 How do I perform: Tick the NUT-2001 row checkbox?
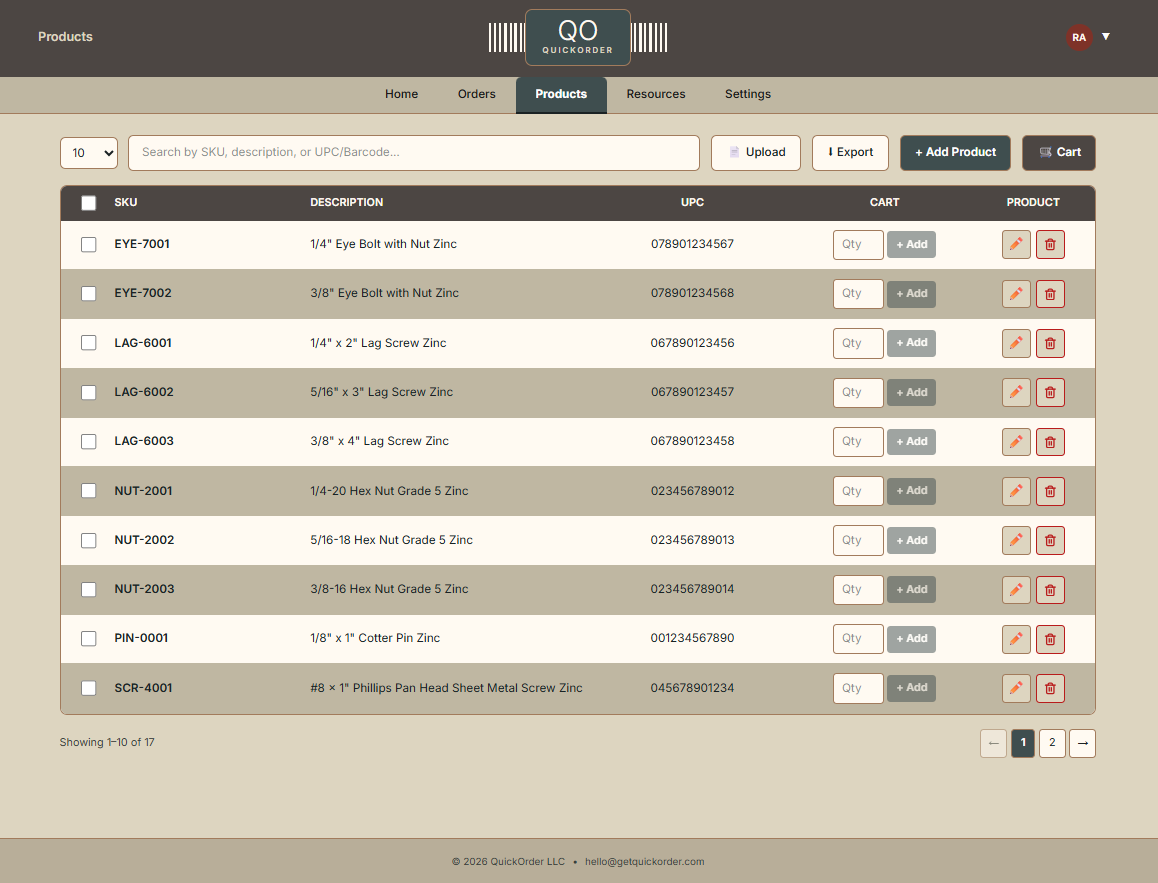[89, 491]
